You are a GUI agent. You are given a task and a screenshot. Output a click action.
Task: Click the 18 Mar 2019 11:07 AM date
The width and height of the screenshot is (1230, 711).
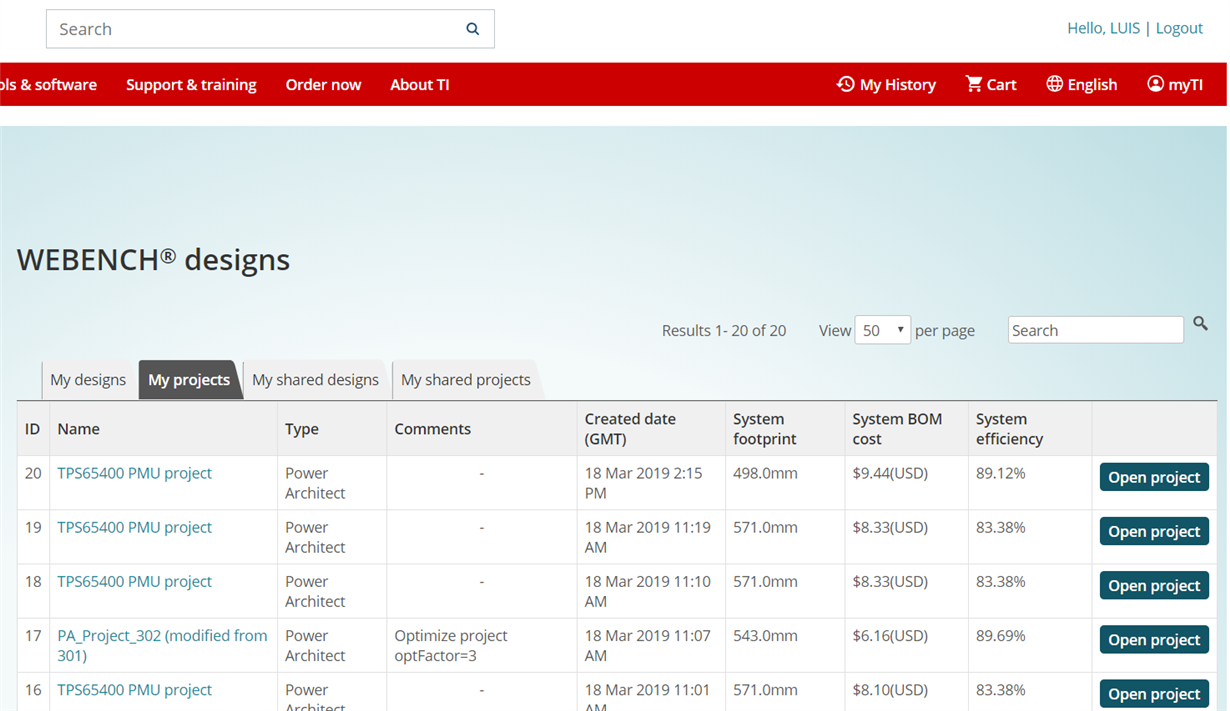[648, 645]
